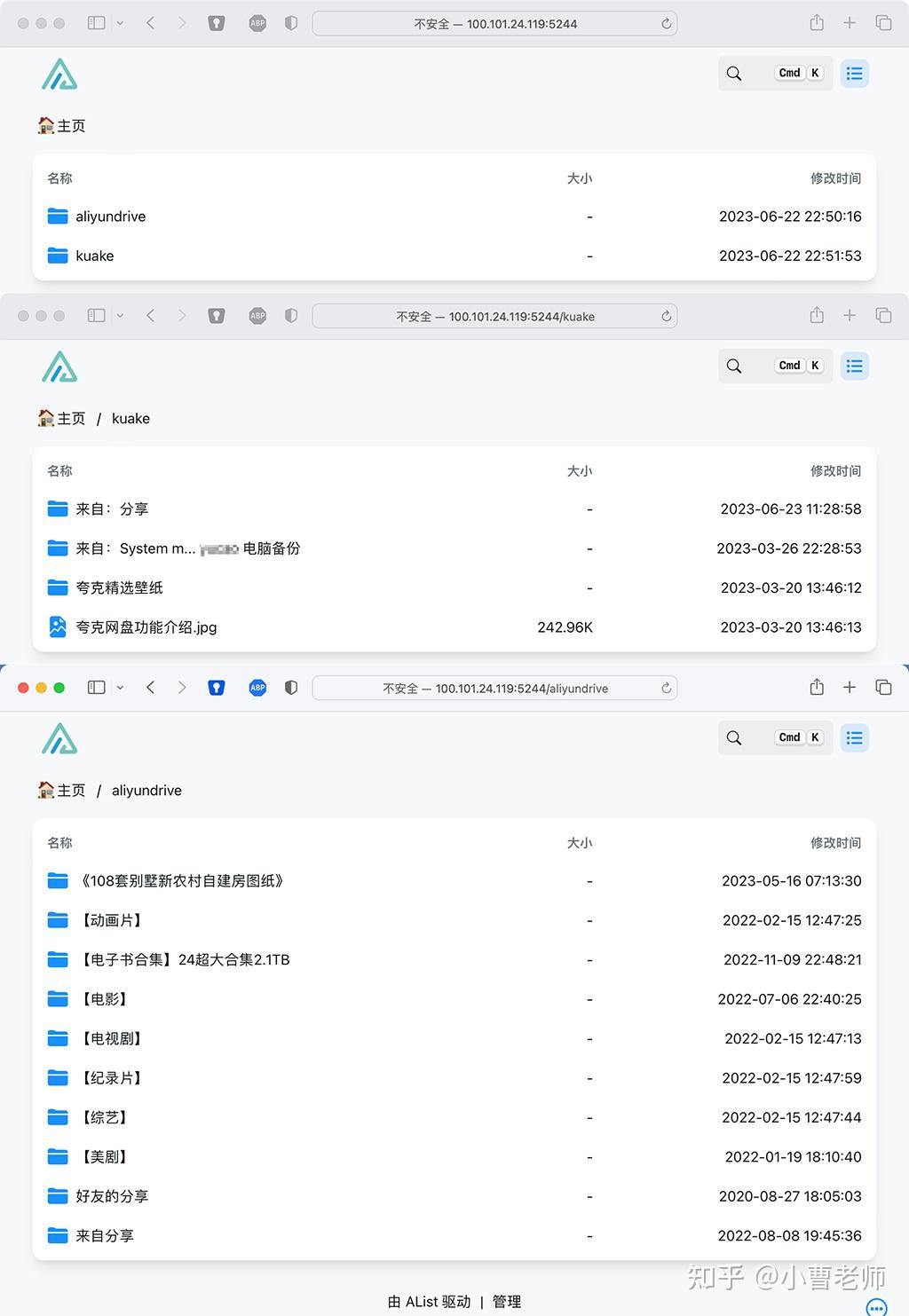909x1316 pixels.
Task: Click the aliyundrive breadcrumb label
Action: point(146,790)
